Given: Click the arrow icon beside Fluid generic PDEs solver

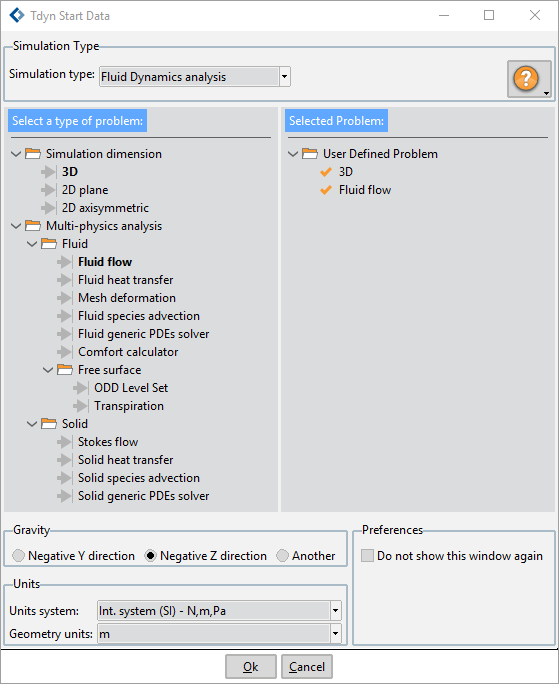Looking at the screenshot, I should point(65,334).
